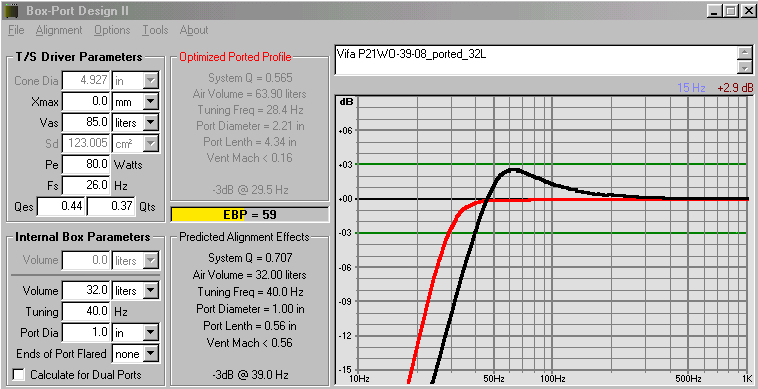Click the Vas value field

click(87, 123)
